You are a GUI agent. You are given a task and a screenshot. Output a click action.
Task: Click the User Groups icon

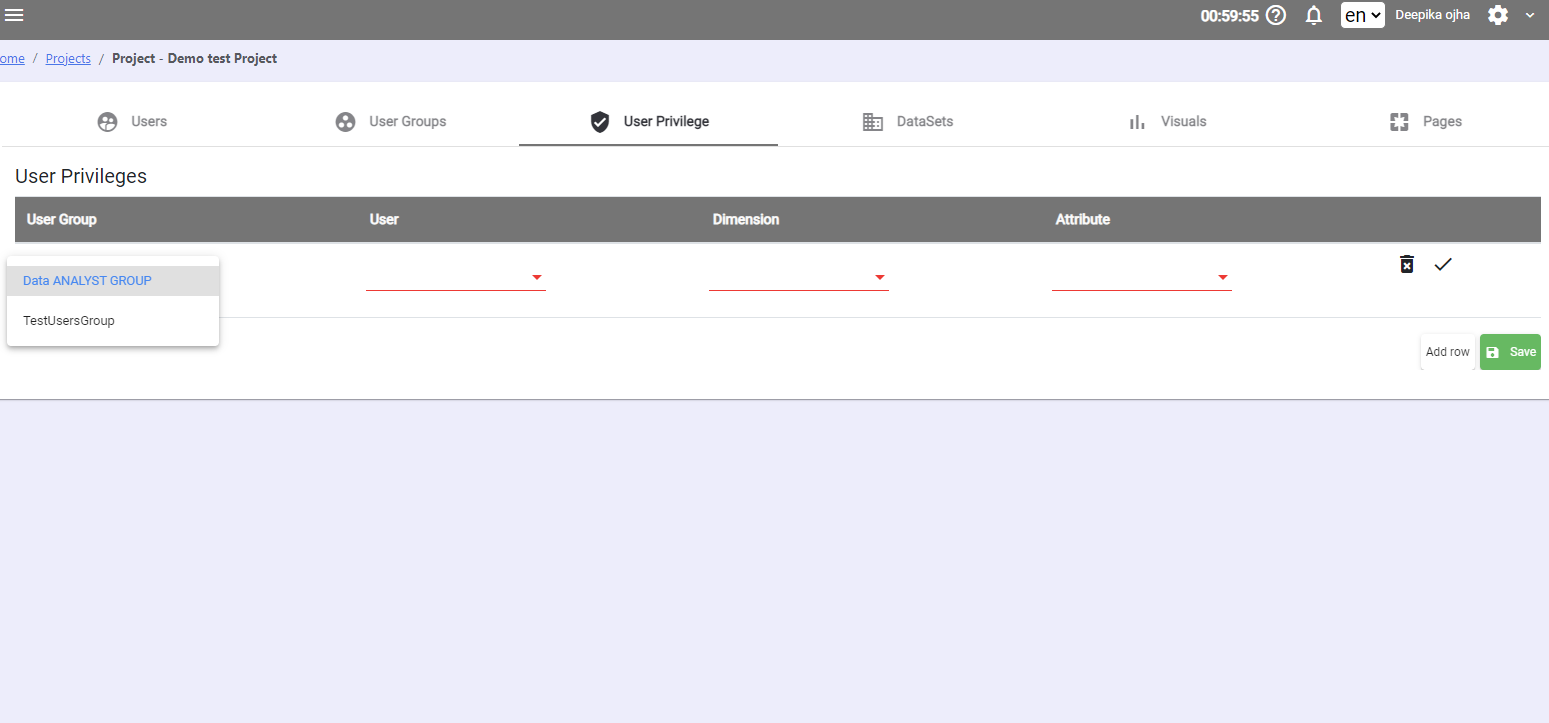(345, 121)
